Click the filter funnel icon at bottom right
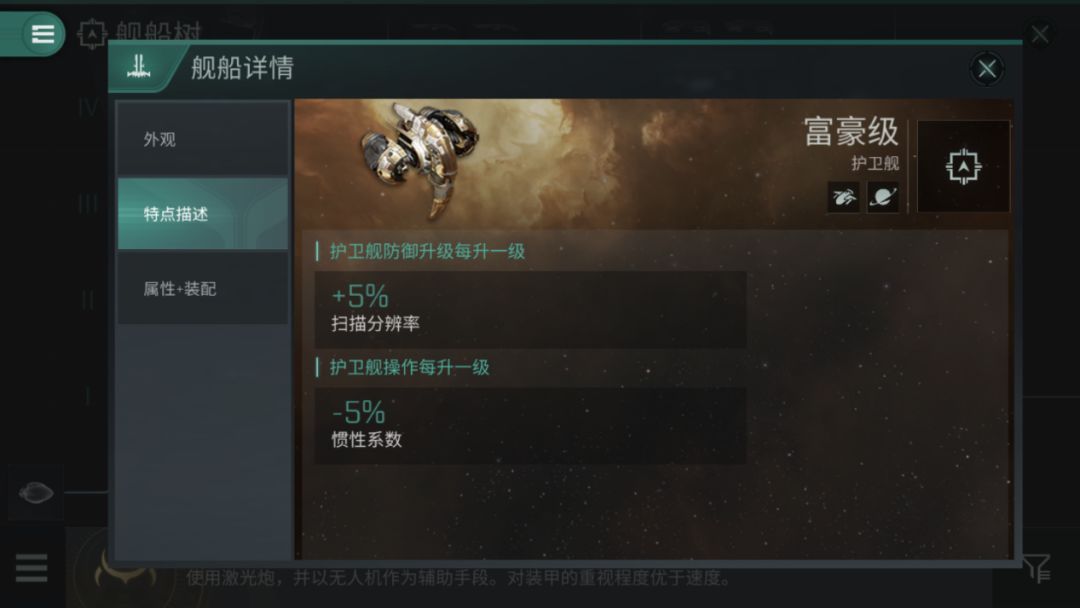 (1037, 569)
